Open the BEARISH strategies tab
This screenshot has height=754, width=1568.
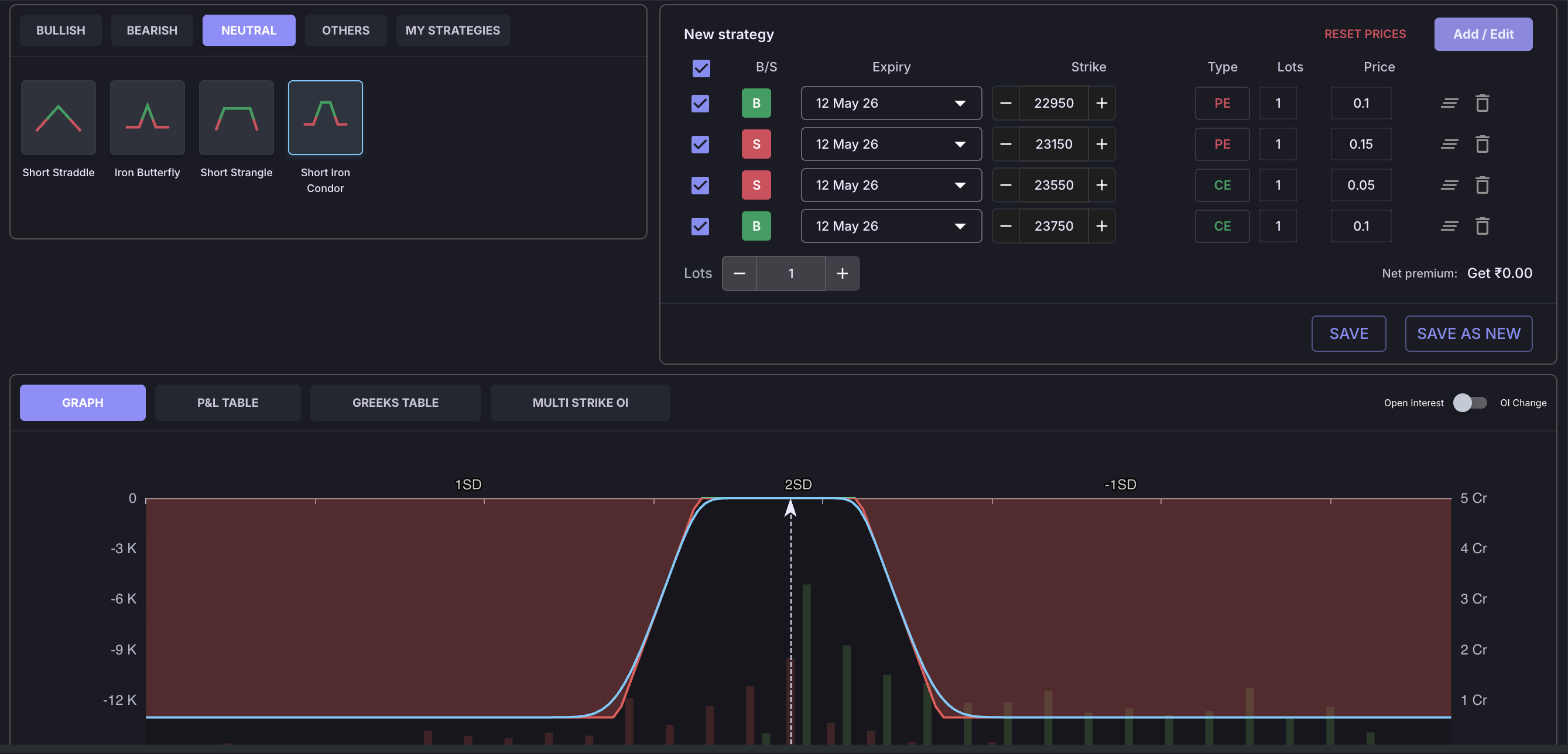[152, 30]
